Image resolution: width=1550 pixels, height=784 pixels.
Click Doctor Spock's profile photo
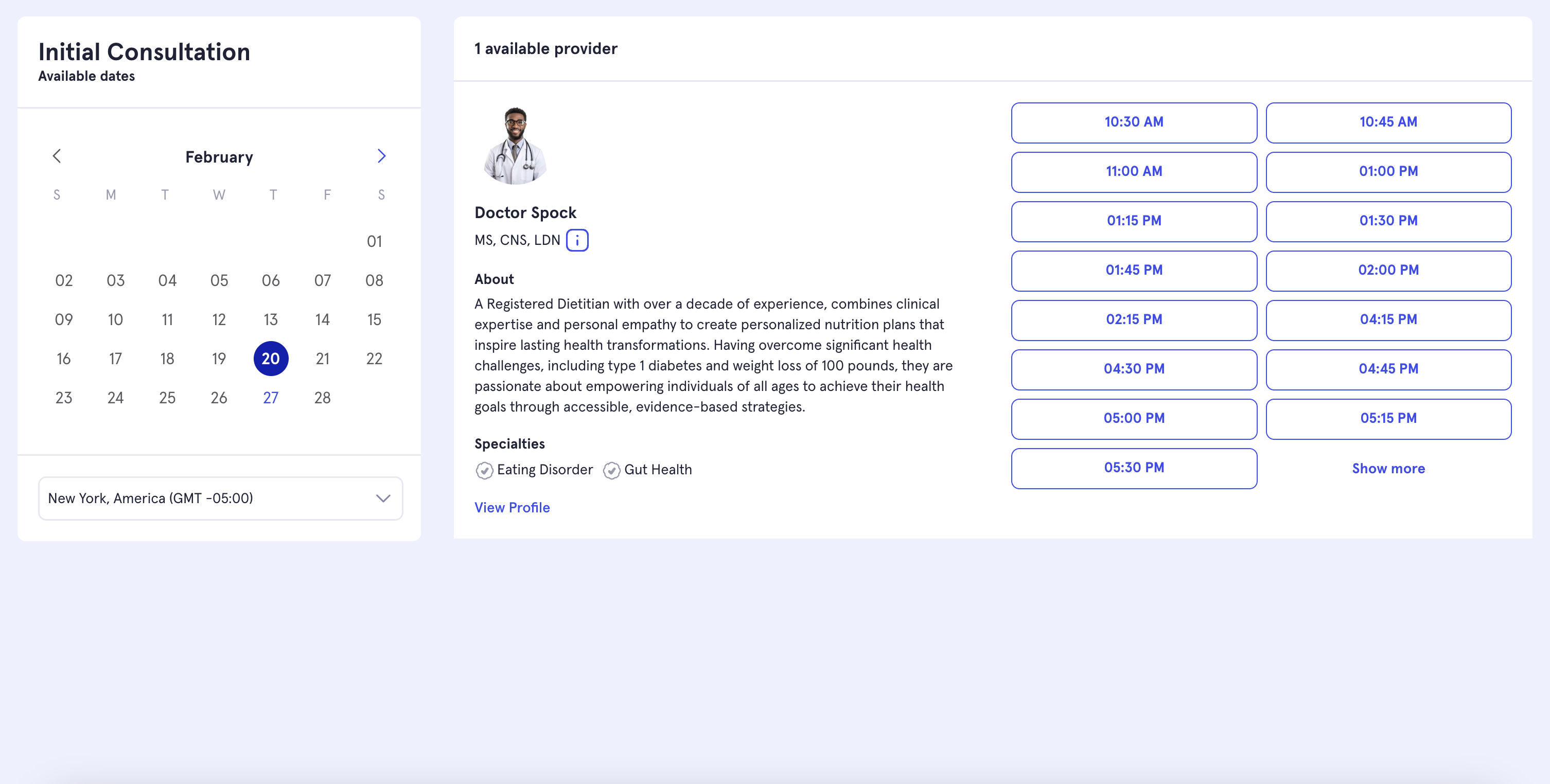515,145
